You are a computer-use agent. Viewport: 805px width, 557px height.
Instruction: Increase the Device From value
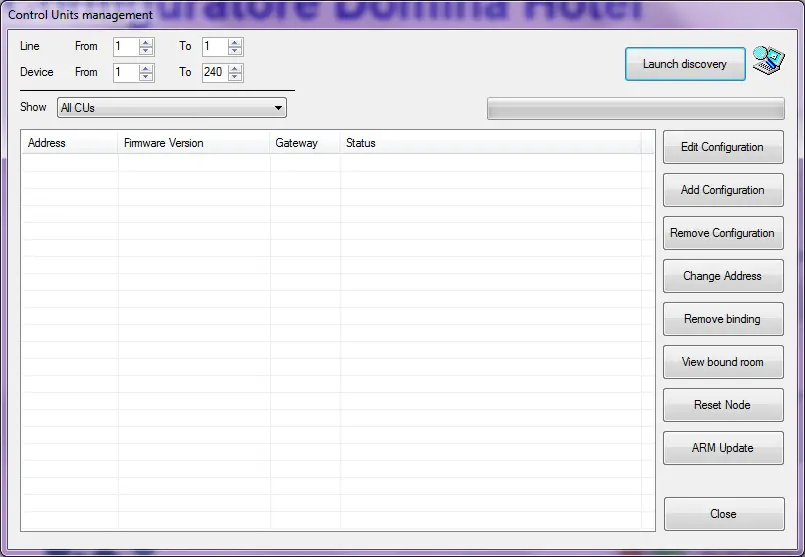click(146, 68)
